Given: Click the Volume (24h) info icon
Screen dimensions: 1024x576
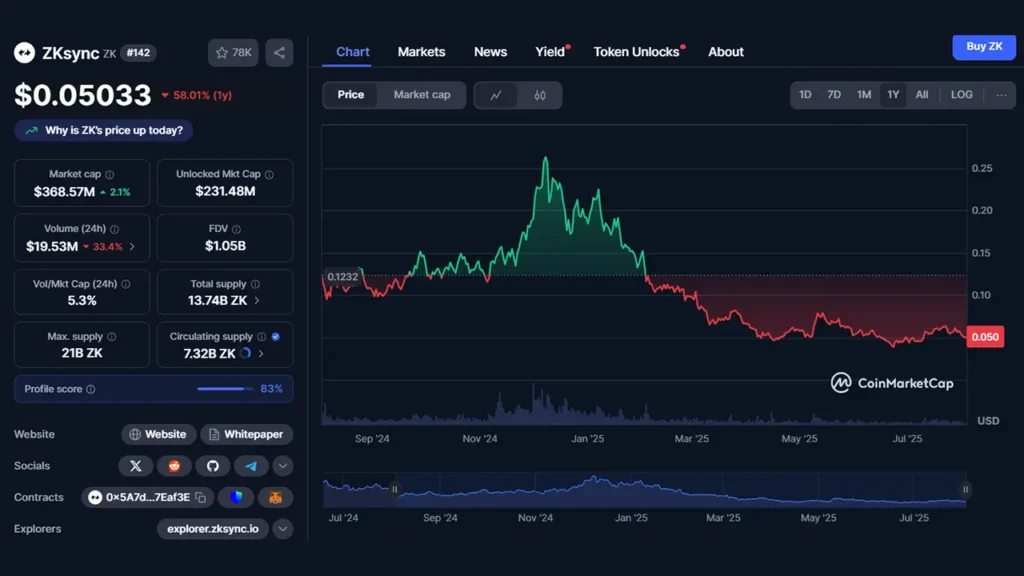Looking at the screenshot, I should [114, 229].
